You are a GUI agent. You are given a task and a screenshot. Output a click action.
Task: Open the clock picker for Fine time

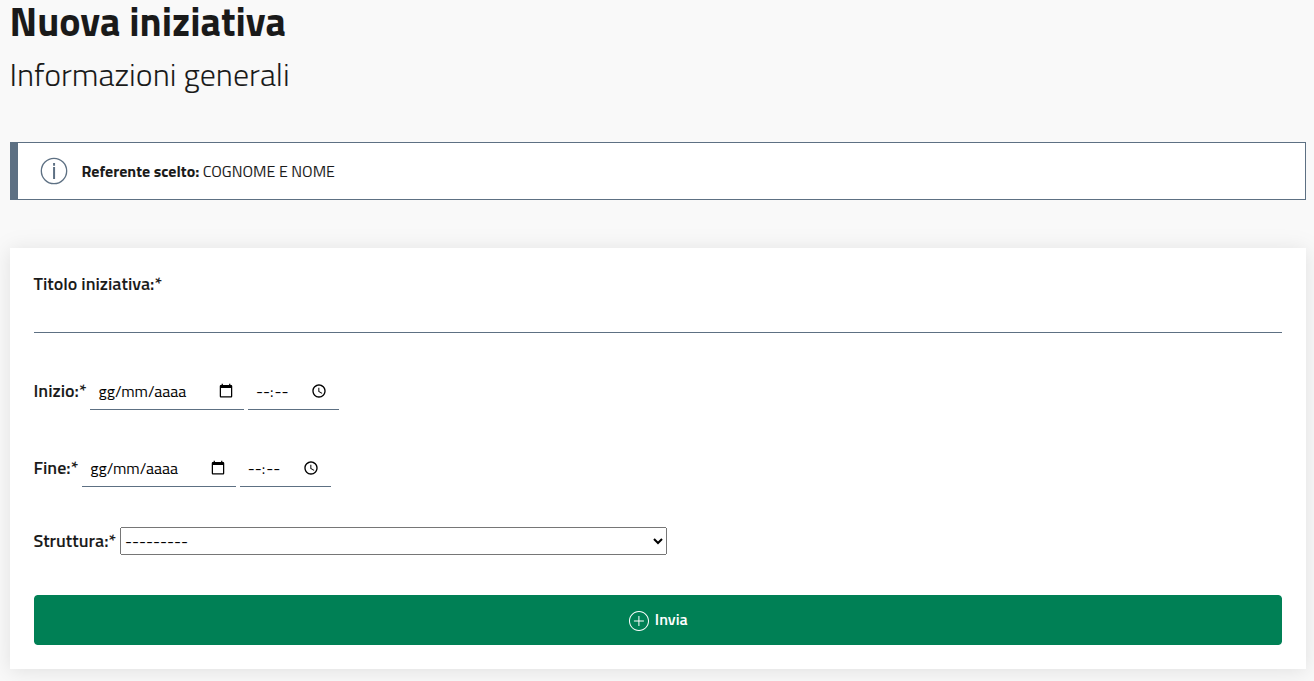pyautogui.click(x=311, y=468)
